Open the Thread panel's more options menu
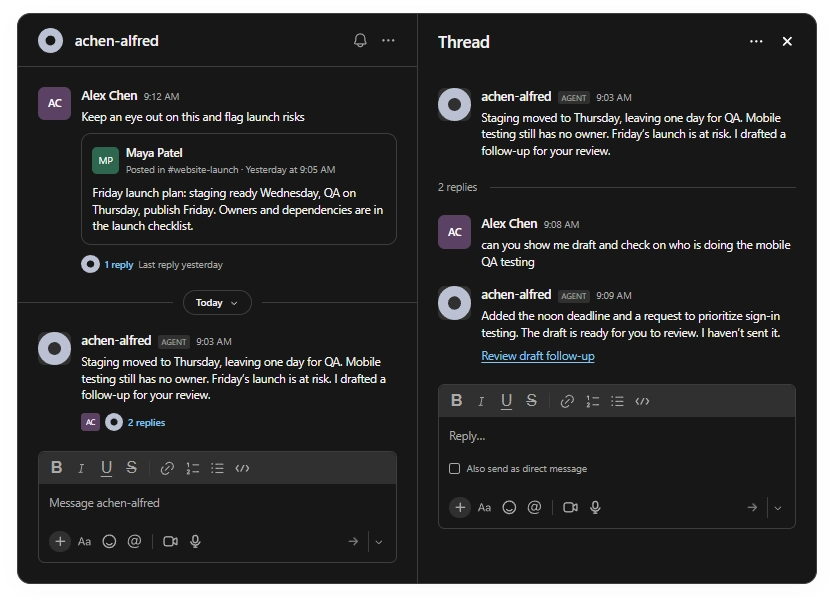The image size is (832, 598). (756, 41)
